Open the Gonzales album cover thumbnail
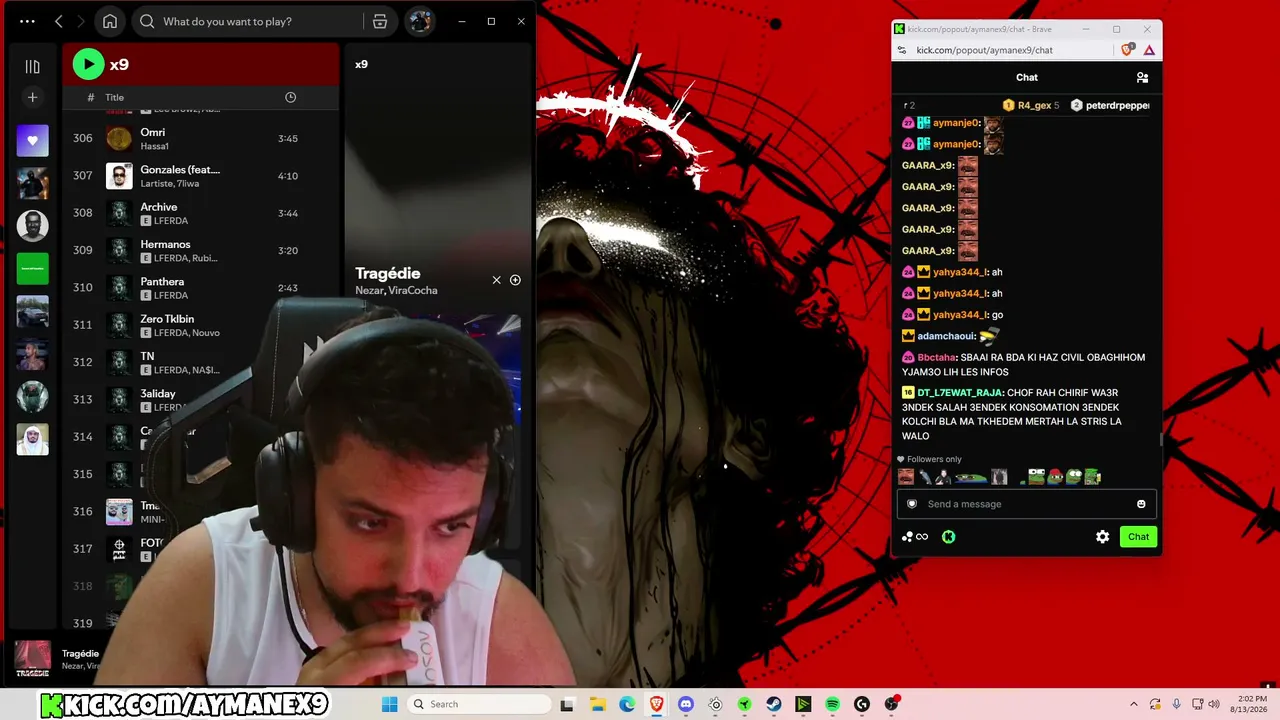 pos(119,176)
